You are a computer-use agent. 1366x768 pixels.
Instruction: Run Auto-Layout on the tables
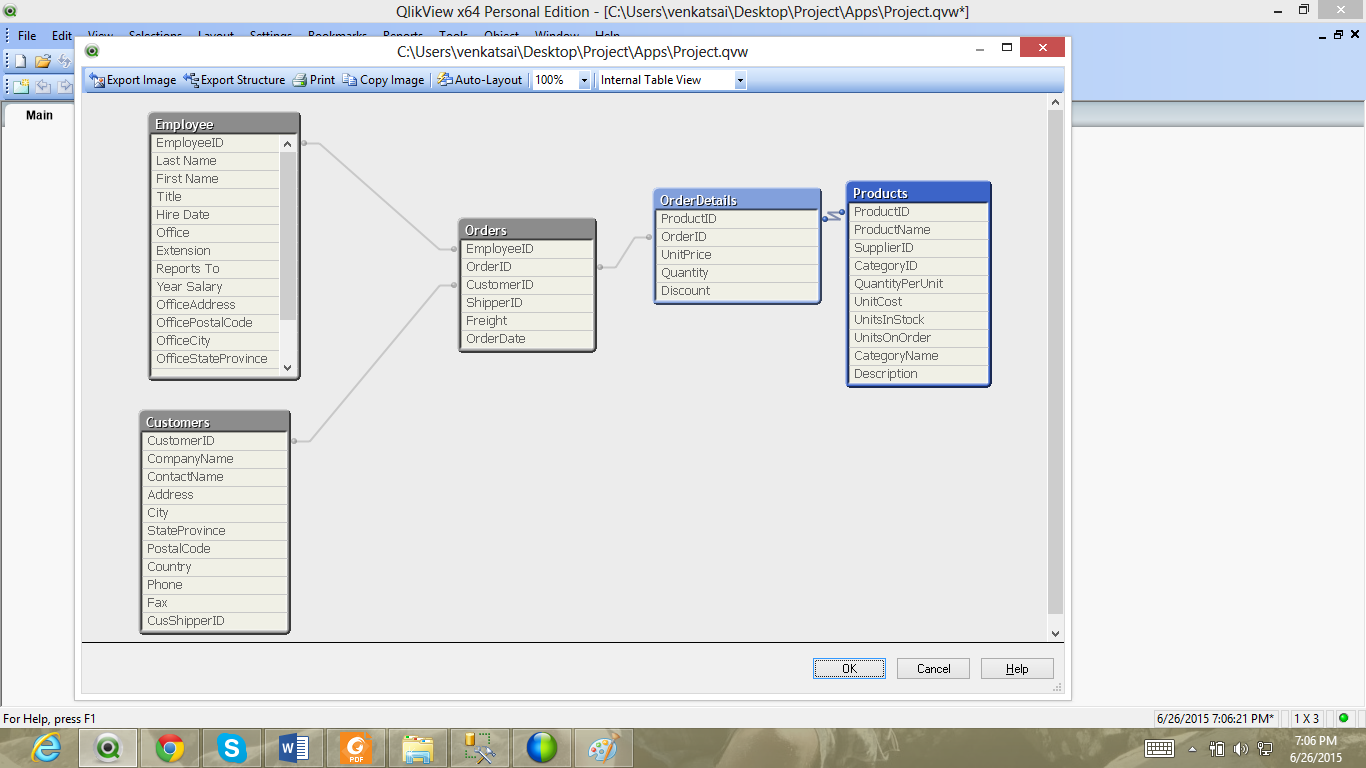tap(480, 80)
